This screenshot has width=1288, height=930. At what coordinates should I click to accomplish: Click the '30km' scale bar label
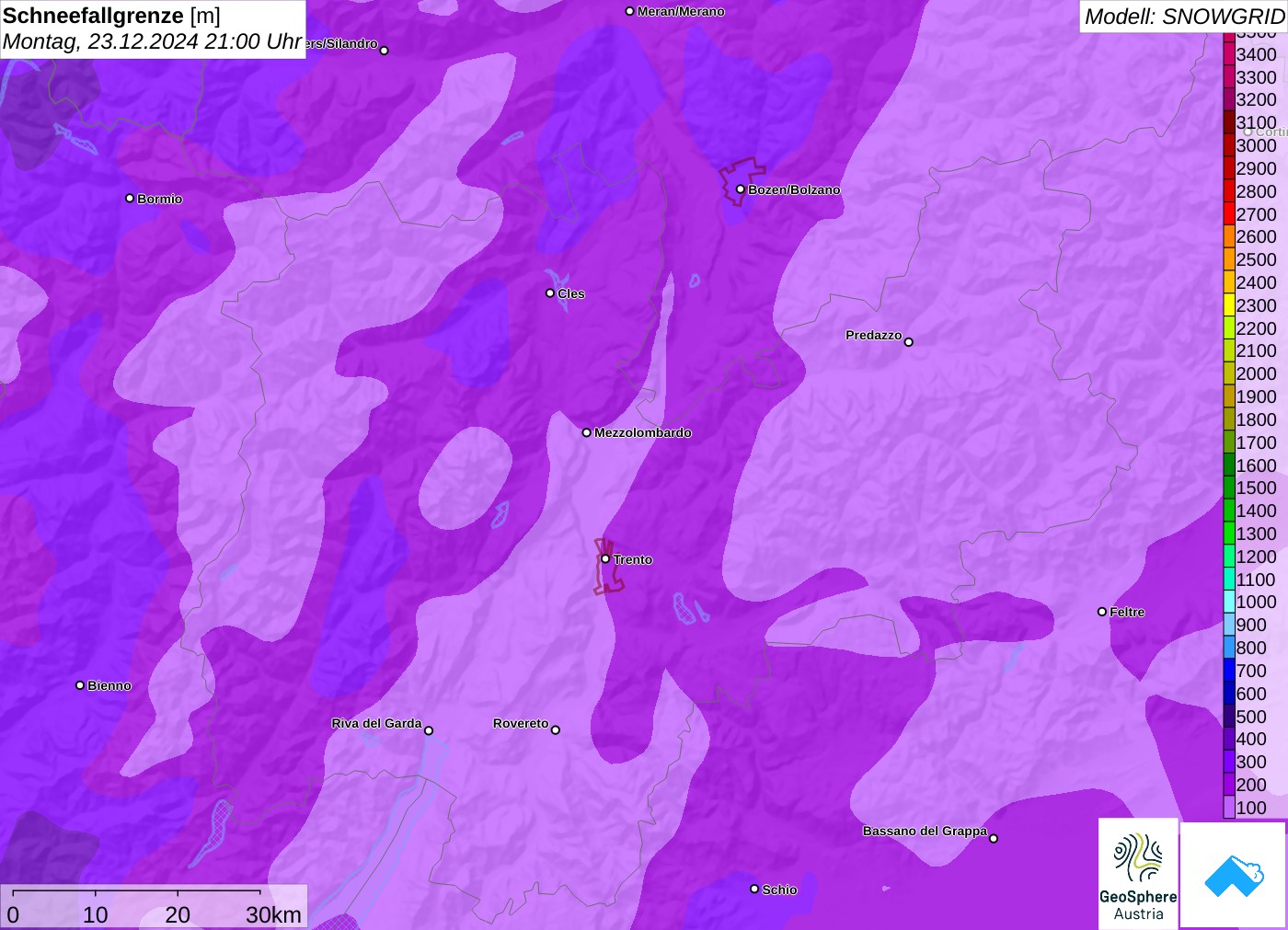click(273, 914)
